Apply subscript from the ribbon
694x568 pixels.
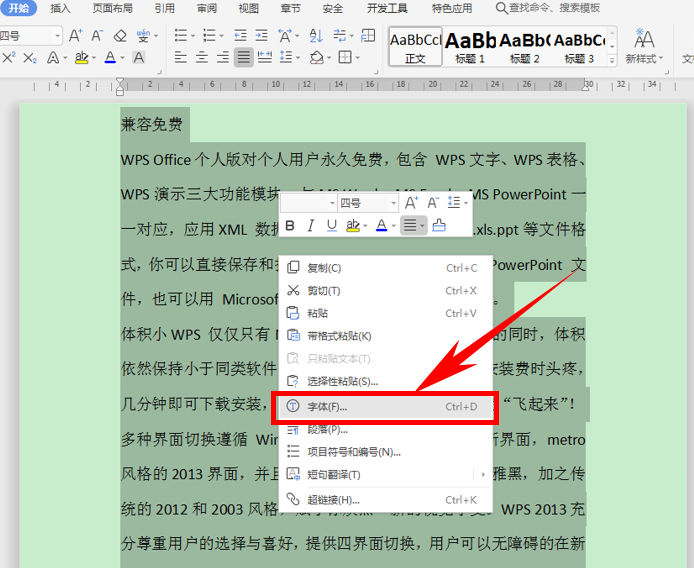30,58
